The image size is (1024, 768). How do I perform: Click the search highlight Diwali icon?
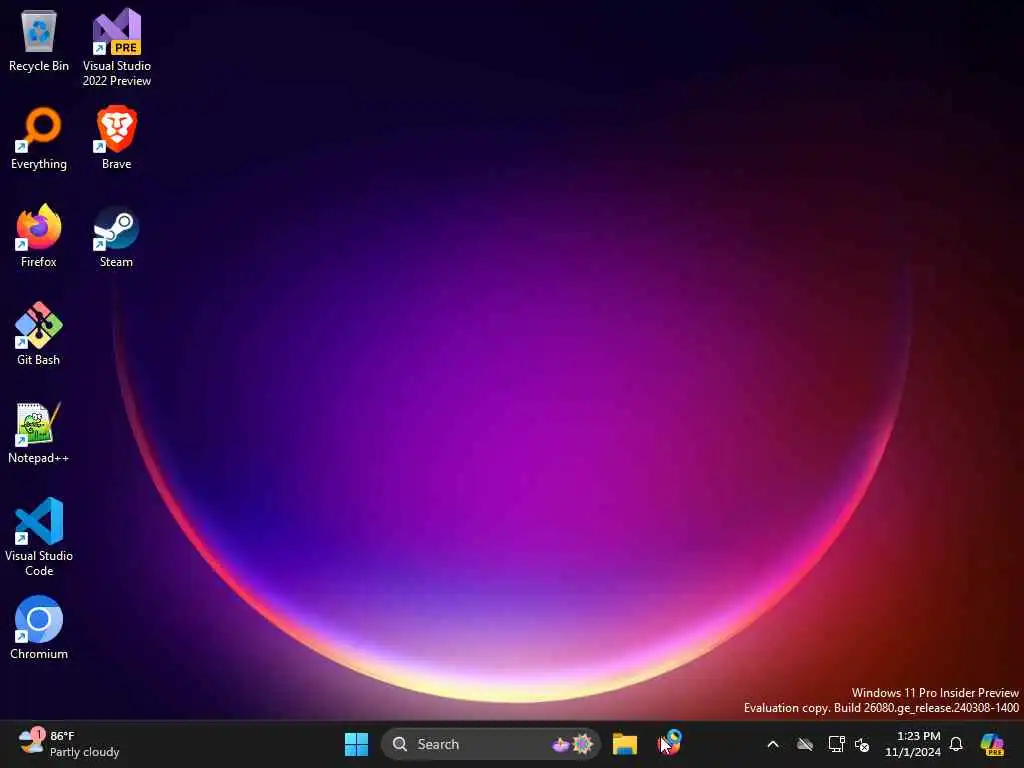(573, 744)
